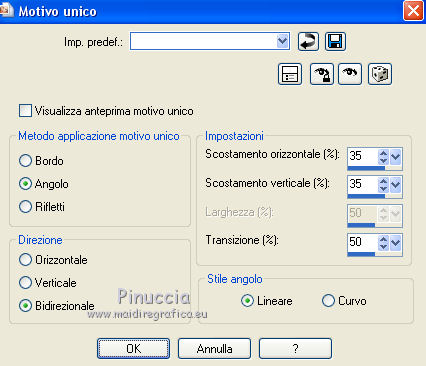Enable Visualizza anteprima motivo unico checkbox

pos(25,111)
